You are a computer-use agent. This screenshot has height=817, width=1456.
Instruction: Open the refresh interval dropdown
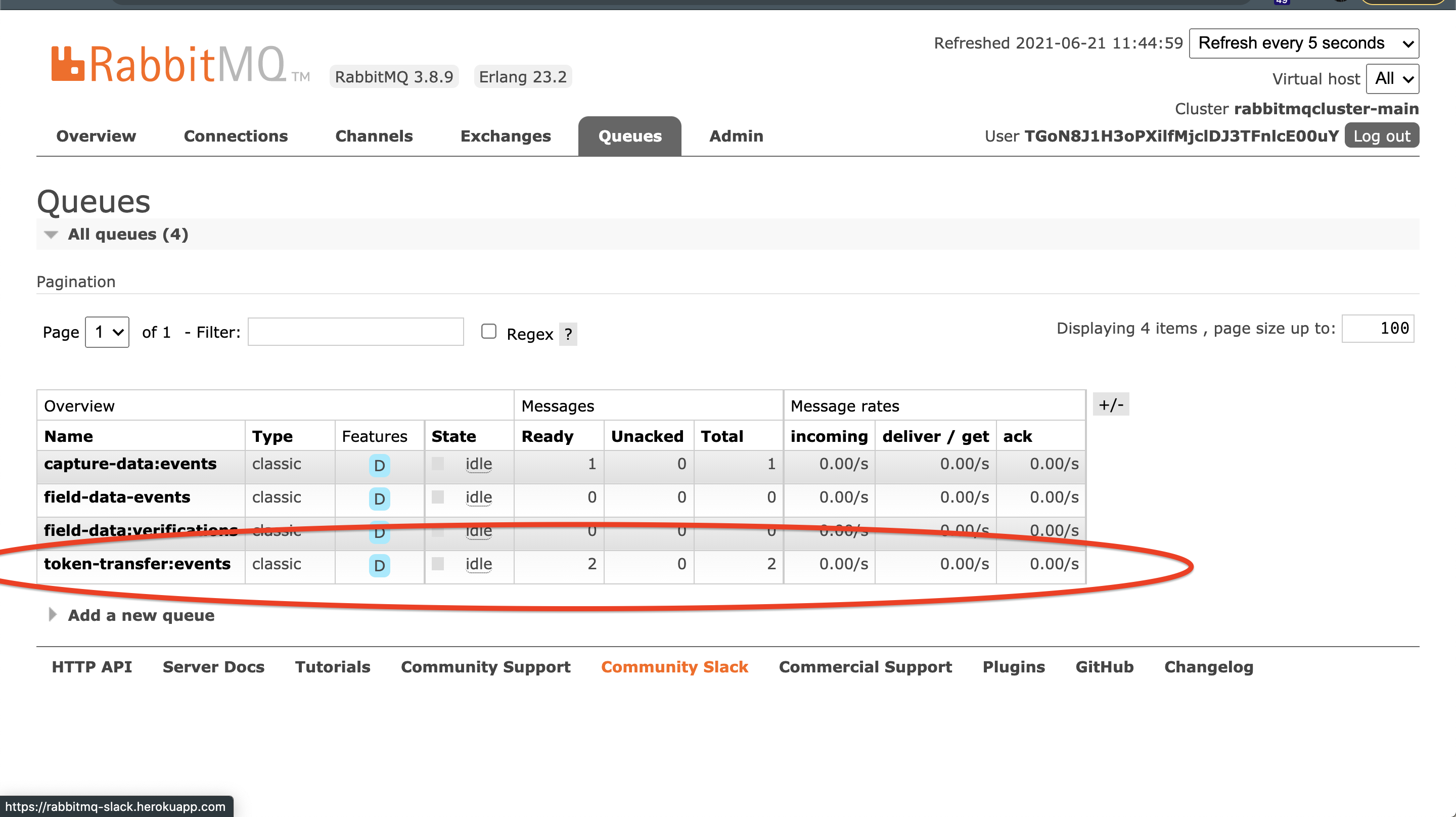(x=1303, y=43)
